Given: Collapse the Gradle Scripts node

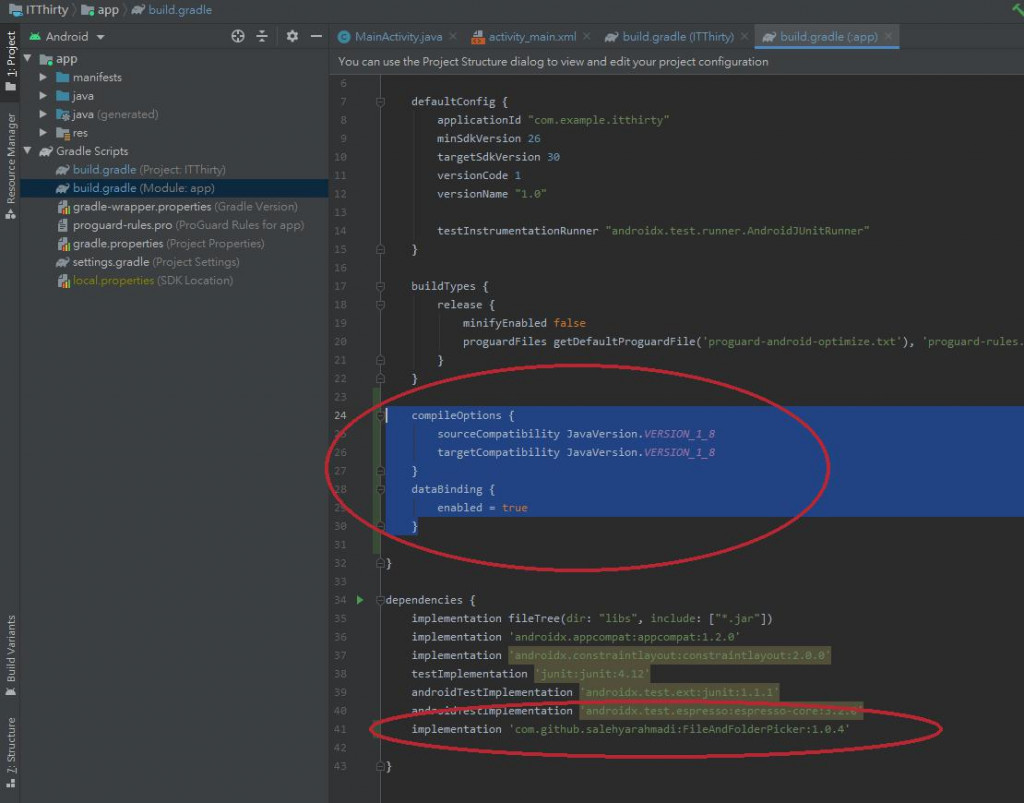Looking at the screenshot, I should coord(27,151).
